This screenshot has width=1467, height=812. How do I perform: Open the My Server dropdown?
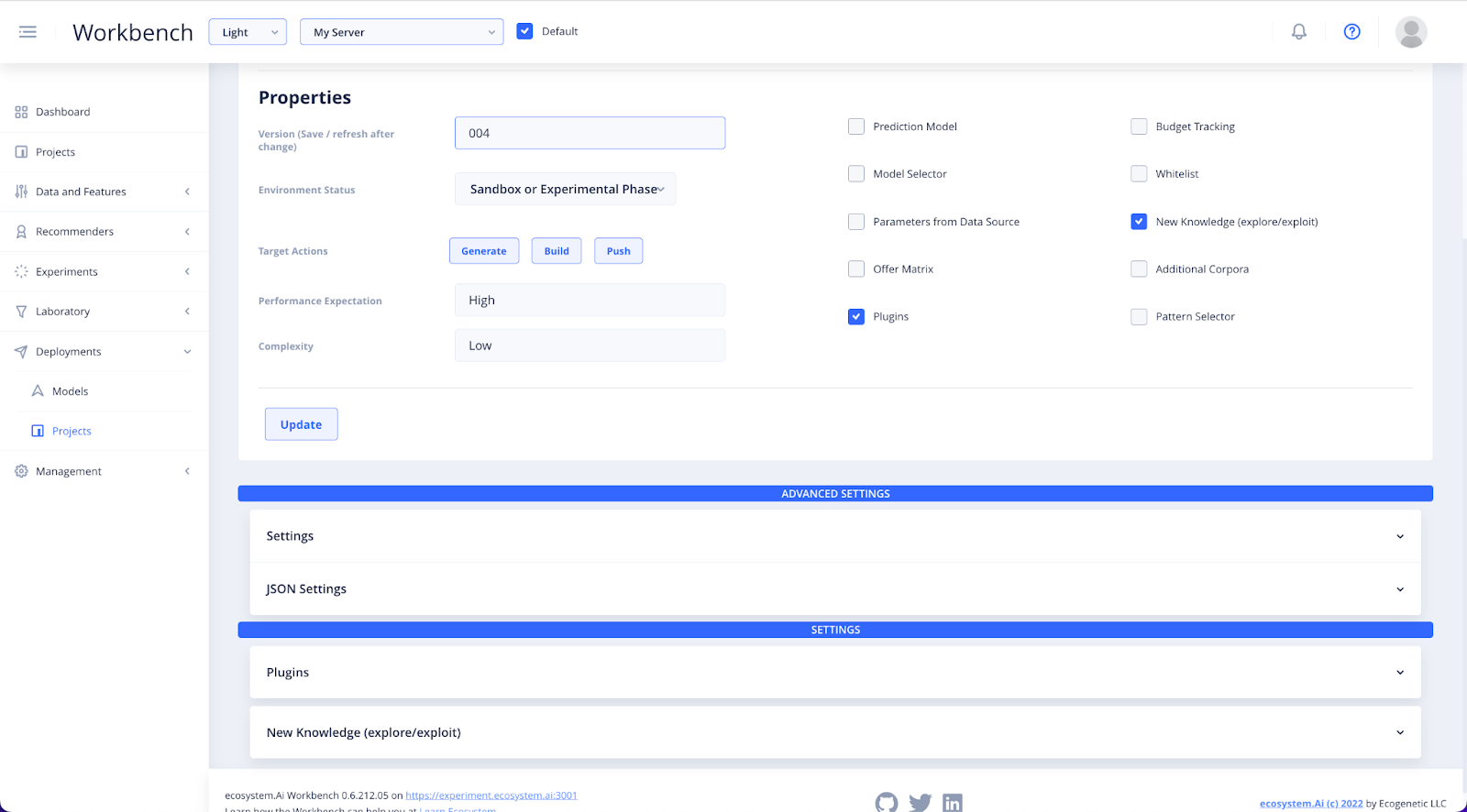402,32
